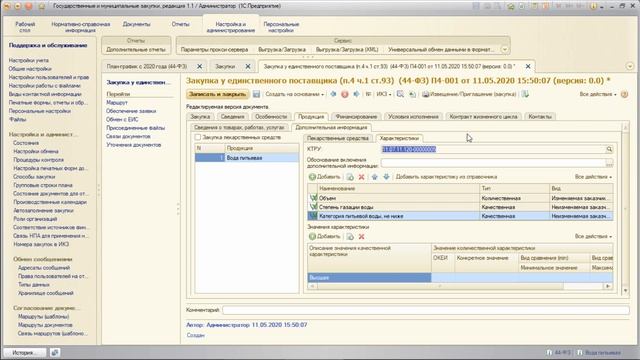
Task: Move characteristic up with blue arrow
Action: click(x=374, y=177)
